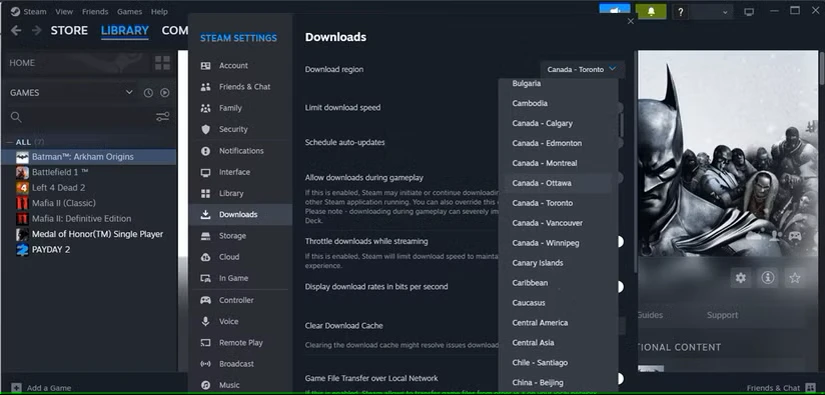Select the Security shield icon
Screen dimensions: 825x395
coord(206,129)
